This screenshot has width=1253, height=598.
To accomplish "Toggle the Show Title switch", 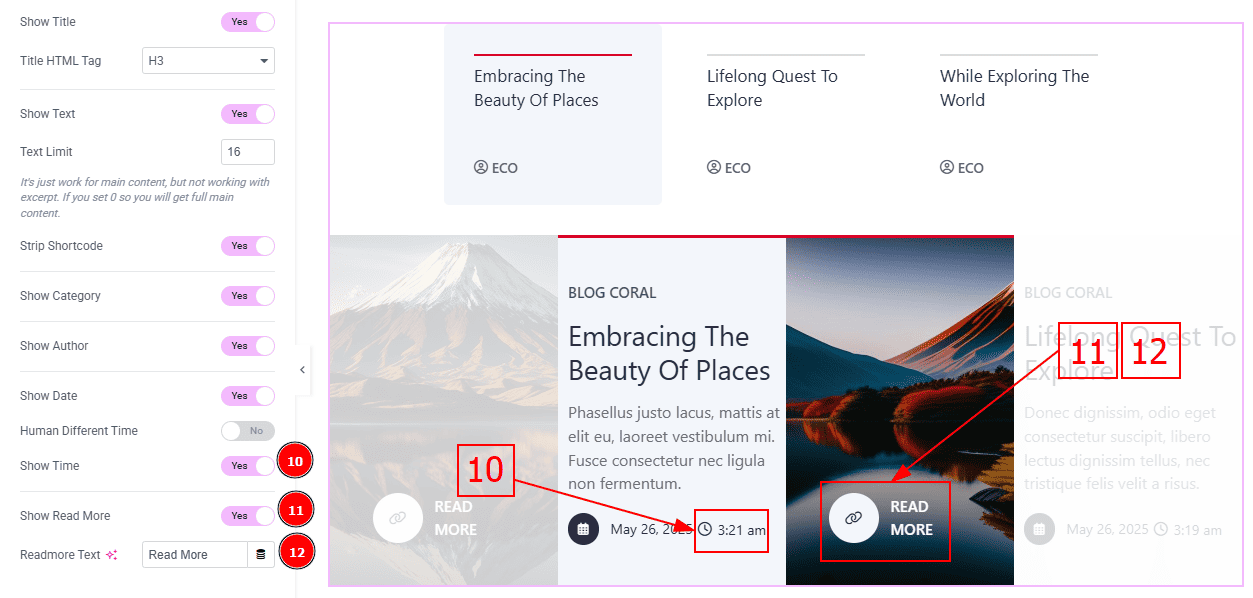I will 248,22.
